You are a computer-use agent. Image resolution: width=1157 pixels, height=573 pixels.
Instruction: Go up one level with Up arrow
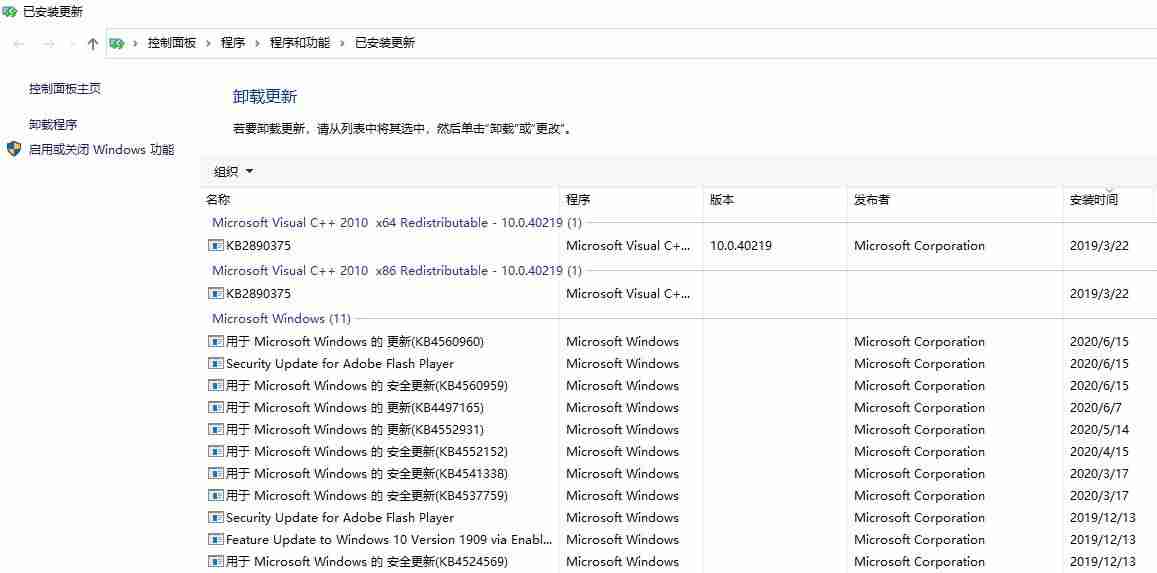click(92, 44)
